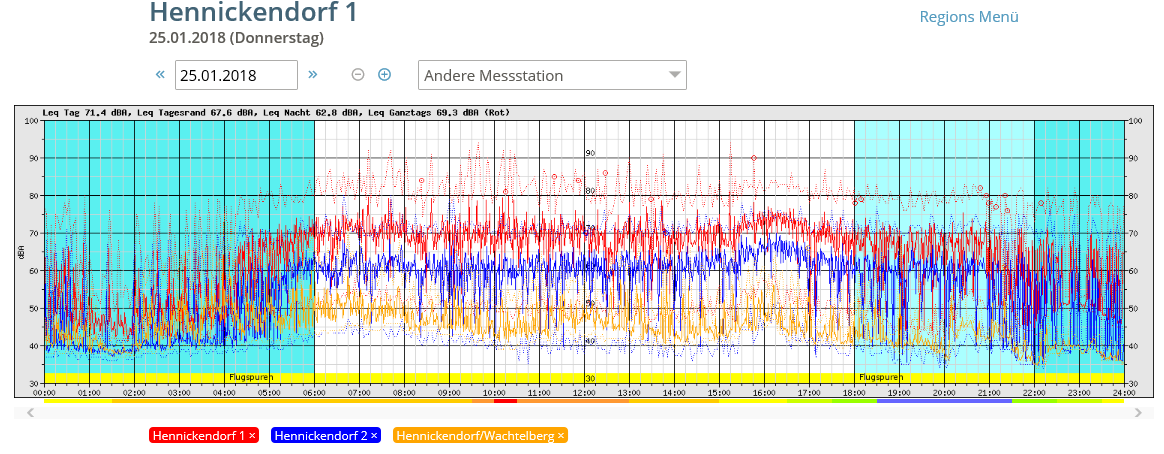The width and height of the screenshot is (1164, 454).
Task: Click the 18:00 time axis label
Action: point(854,392)
